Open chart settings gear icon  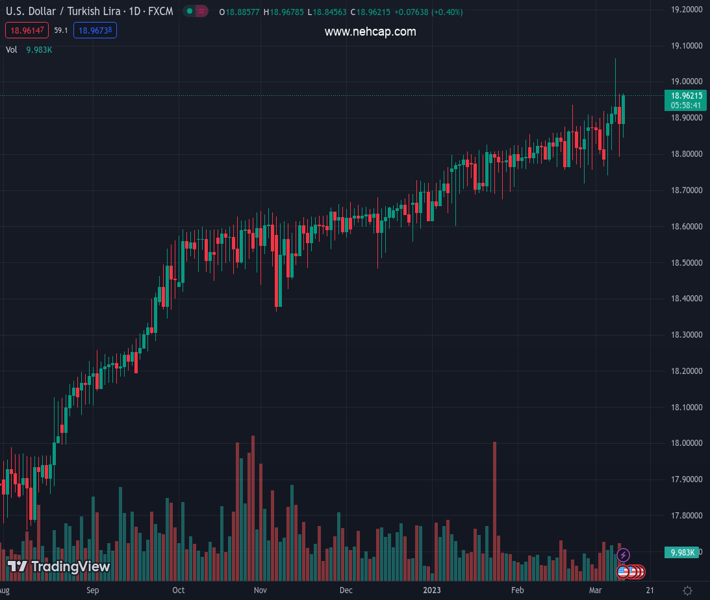(x=688, y=591)
